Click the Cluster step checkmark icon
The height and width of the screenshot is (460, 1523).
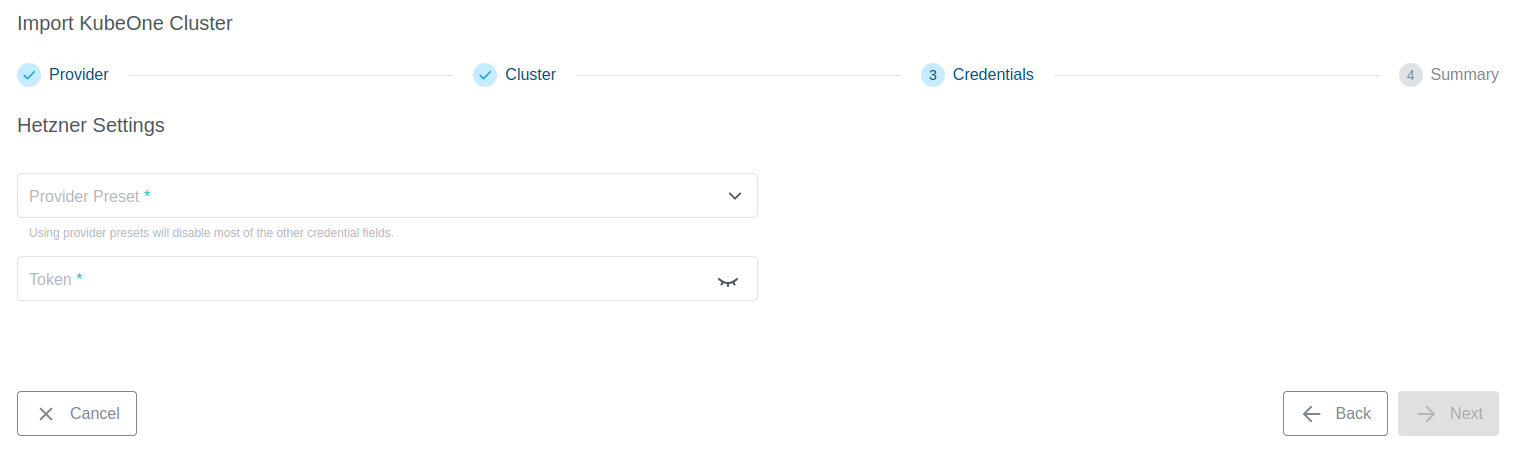point(485,75)
